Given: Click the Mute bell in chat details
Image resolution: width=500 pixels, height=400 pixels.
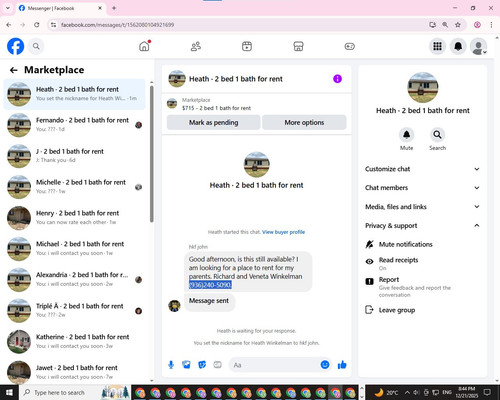Looking at the screenshot, I should [406, 135].
